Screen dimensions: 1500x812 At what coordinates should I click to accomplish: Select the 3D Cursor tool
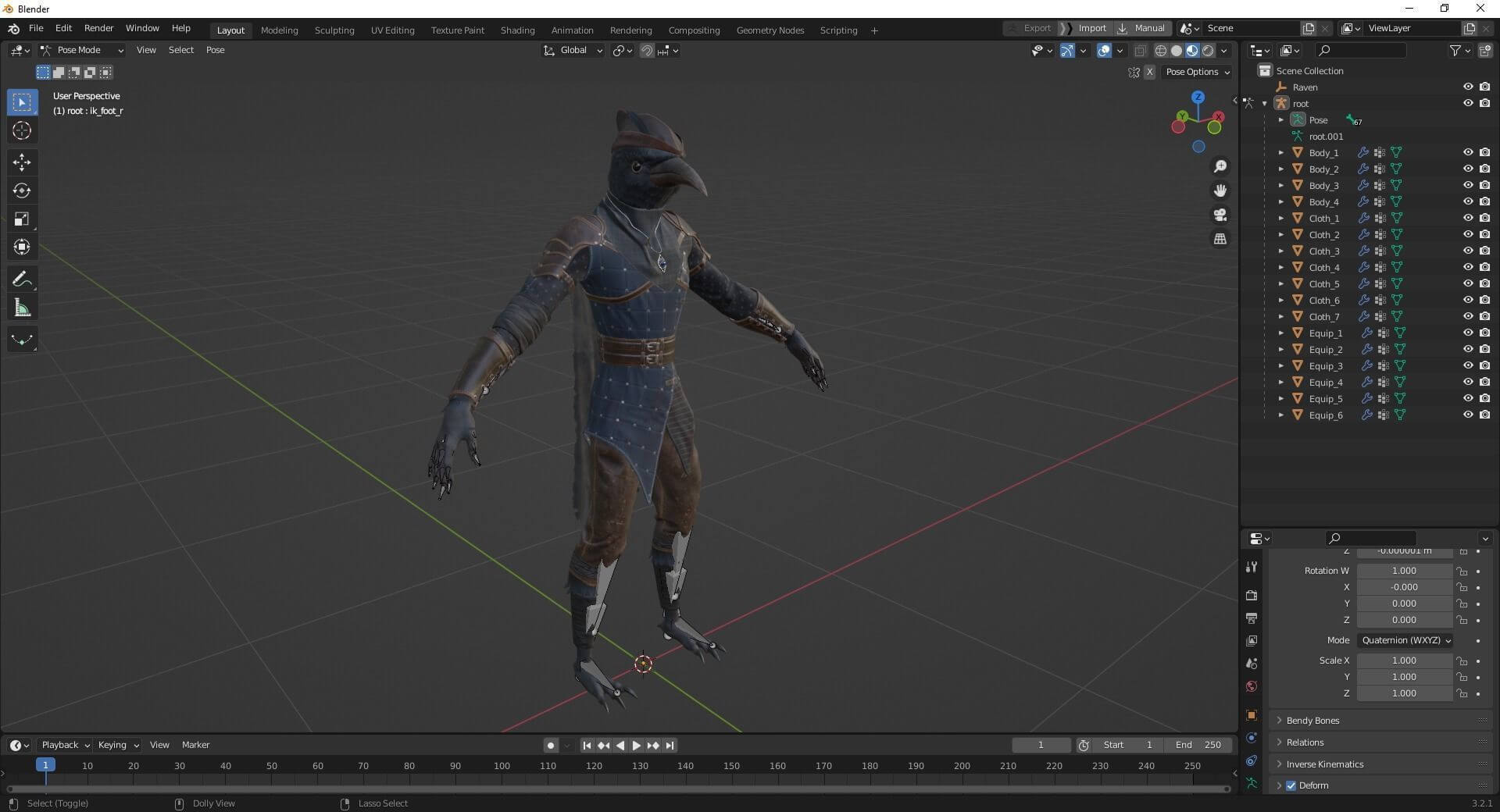coord(22,131)
